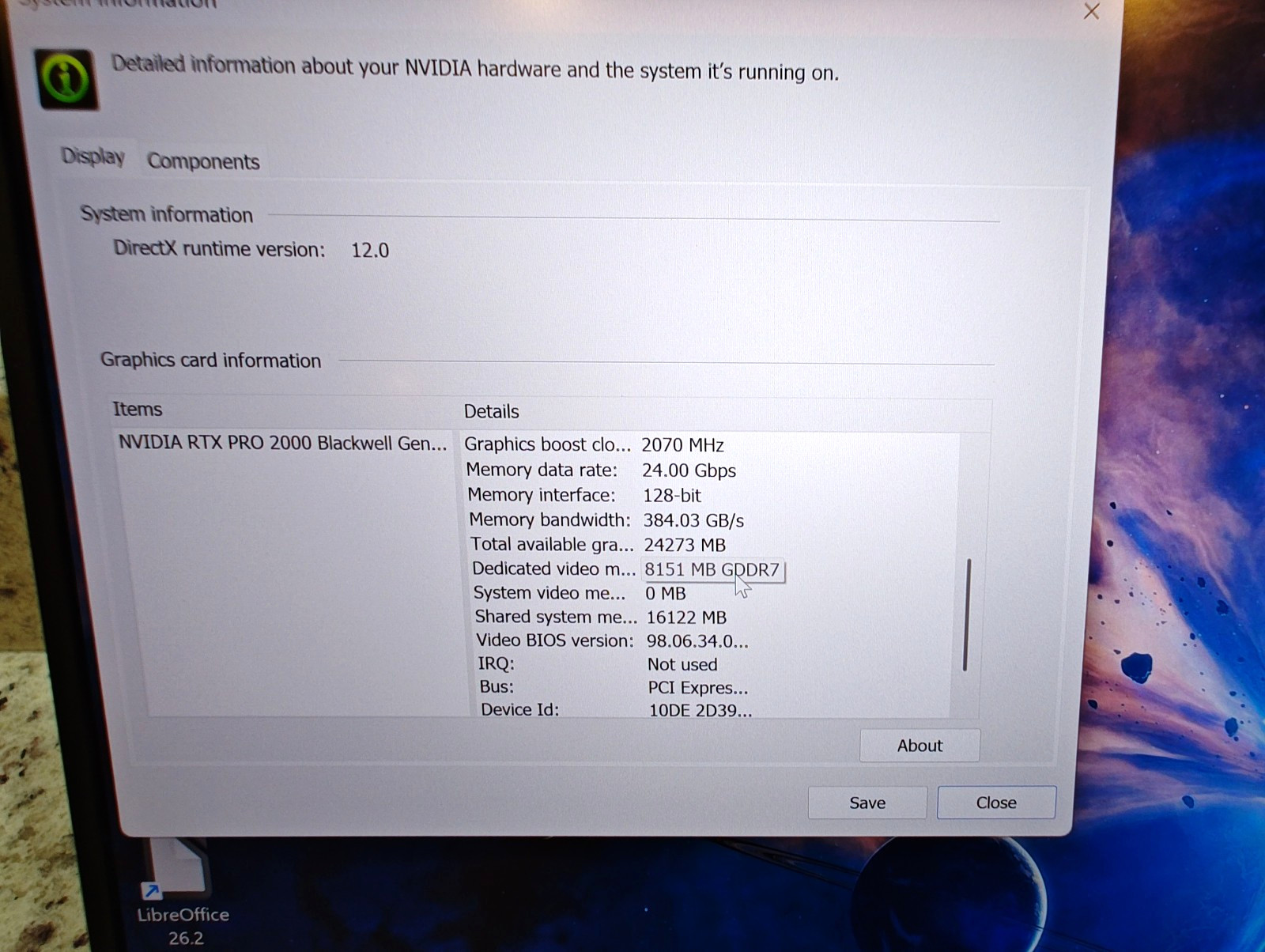Click the Graphics card information heading
Viewport: 1265px width, 952px height.
click(210, 360)
